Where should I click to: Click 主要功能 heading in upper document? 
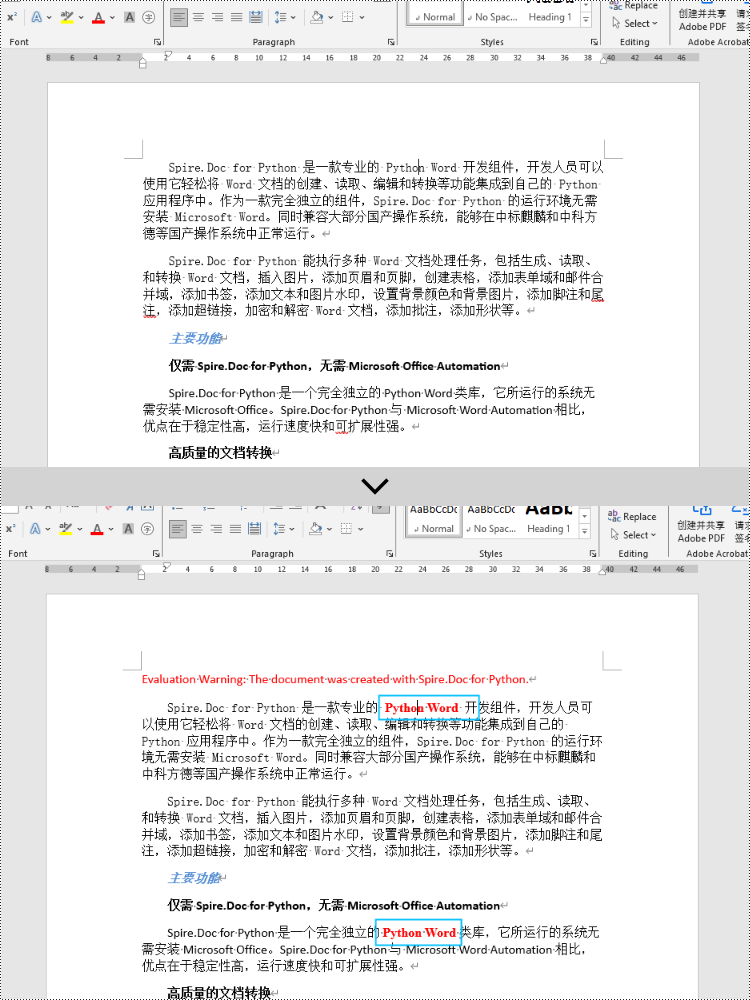click(x=195, y=338)
